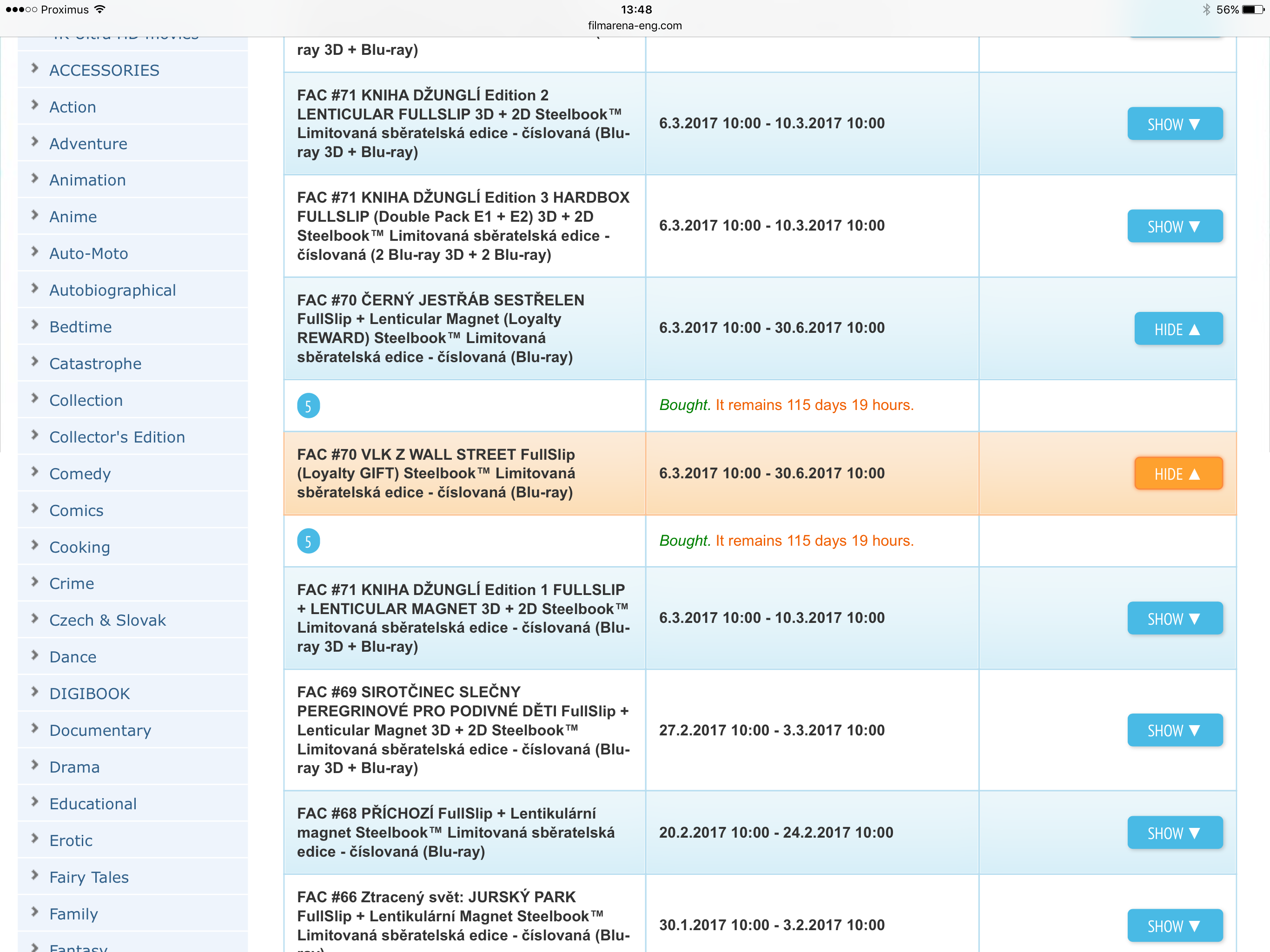Image resolution: width=1270 pixels, height=952 pixels.
Task: Tap the 56% battery percentage
Action: click(x=1227, y=9)
